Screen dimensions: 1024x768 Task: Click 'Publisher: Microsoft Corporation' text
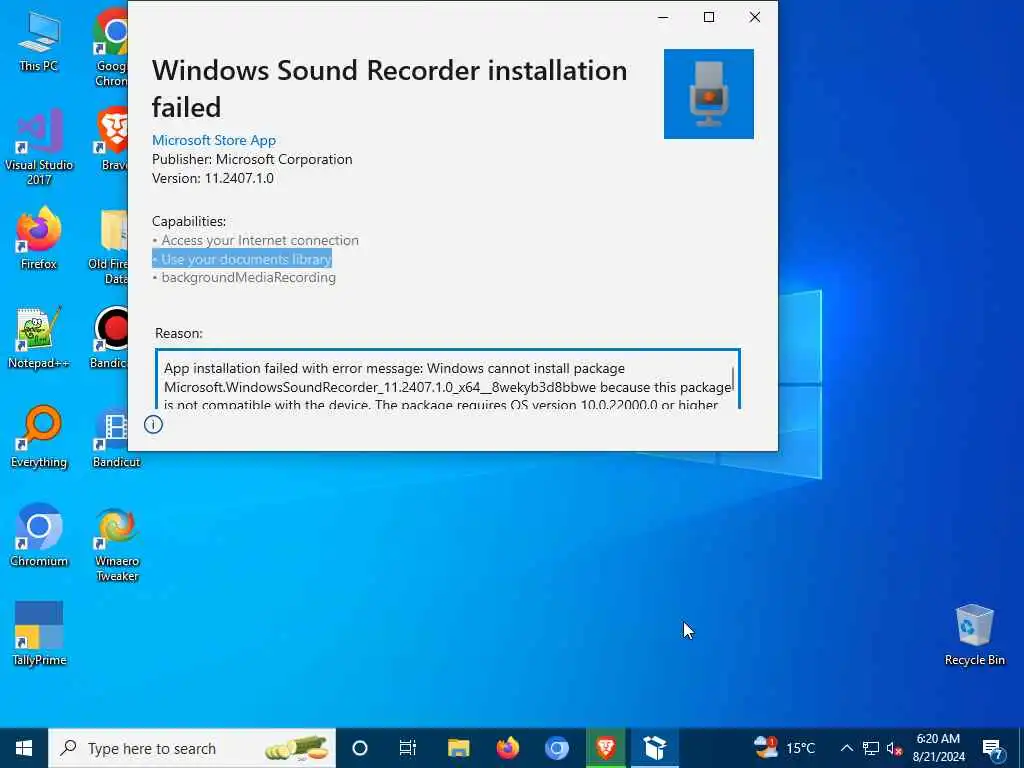252,159
